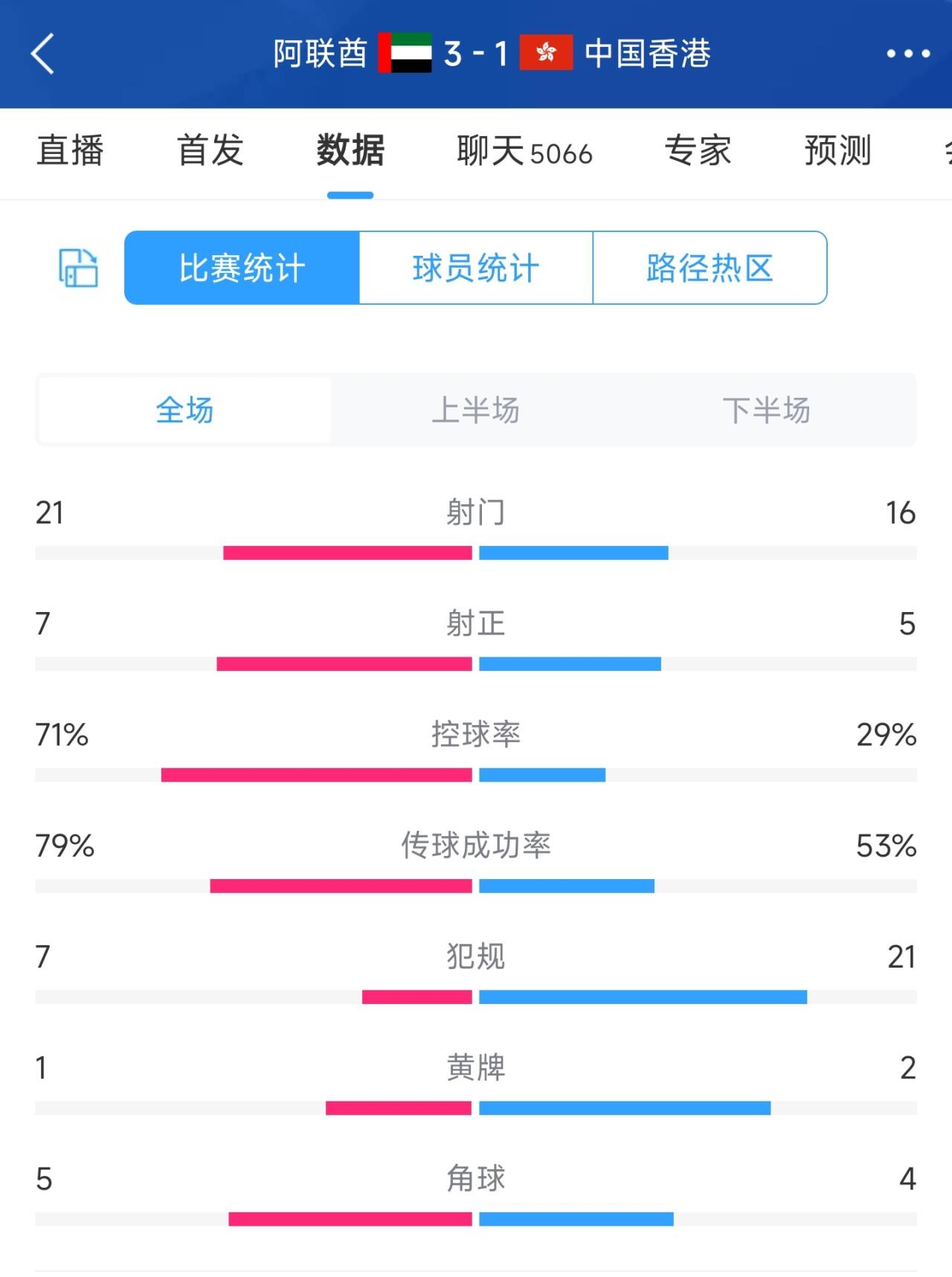The height and width of the screenshot is (1277, 952).
Task: Tap the Hong Kong flag icon
Action: point(546,54)
